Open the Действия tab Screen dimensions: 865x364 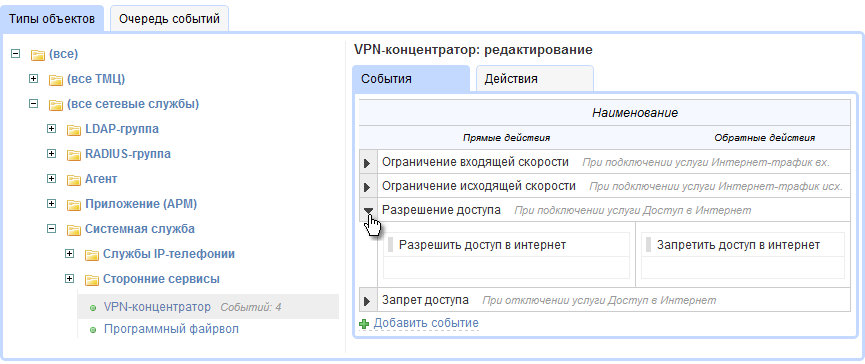(x=534, y=78)
